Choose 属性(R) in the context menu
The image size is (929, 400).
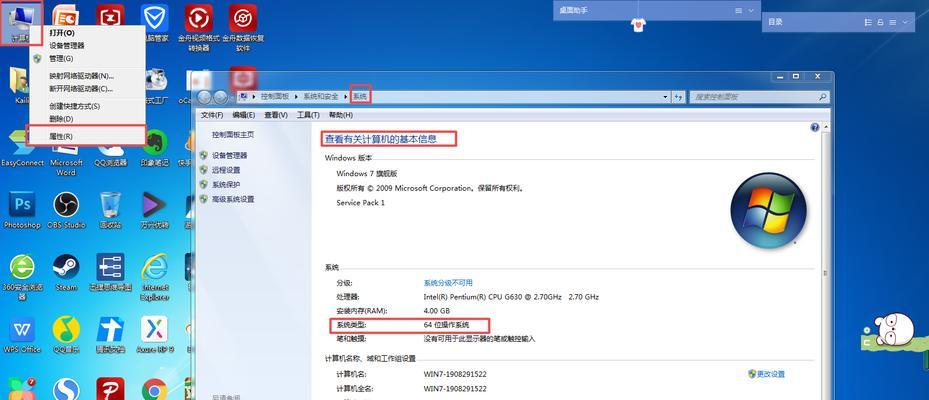click(x=87, y=136)
